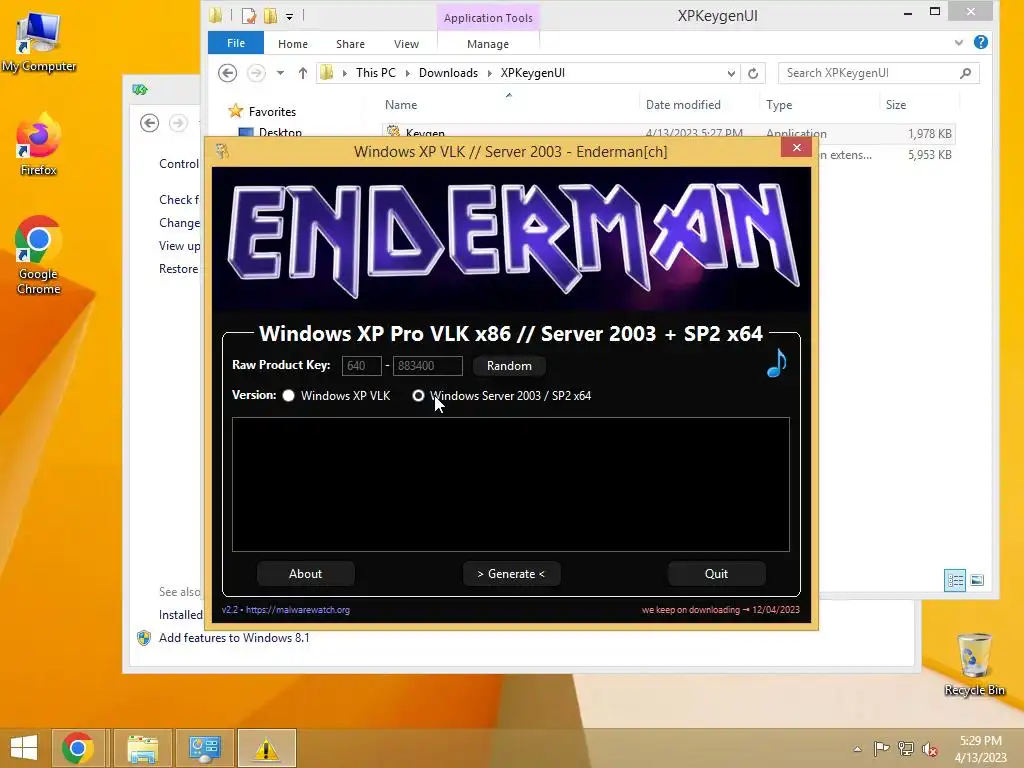This screenshot has height=768, width=1024.
Task: Click Downloads in the address path
Action: point(448,73)
